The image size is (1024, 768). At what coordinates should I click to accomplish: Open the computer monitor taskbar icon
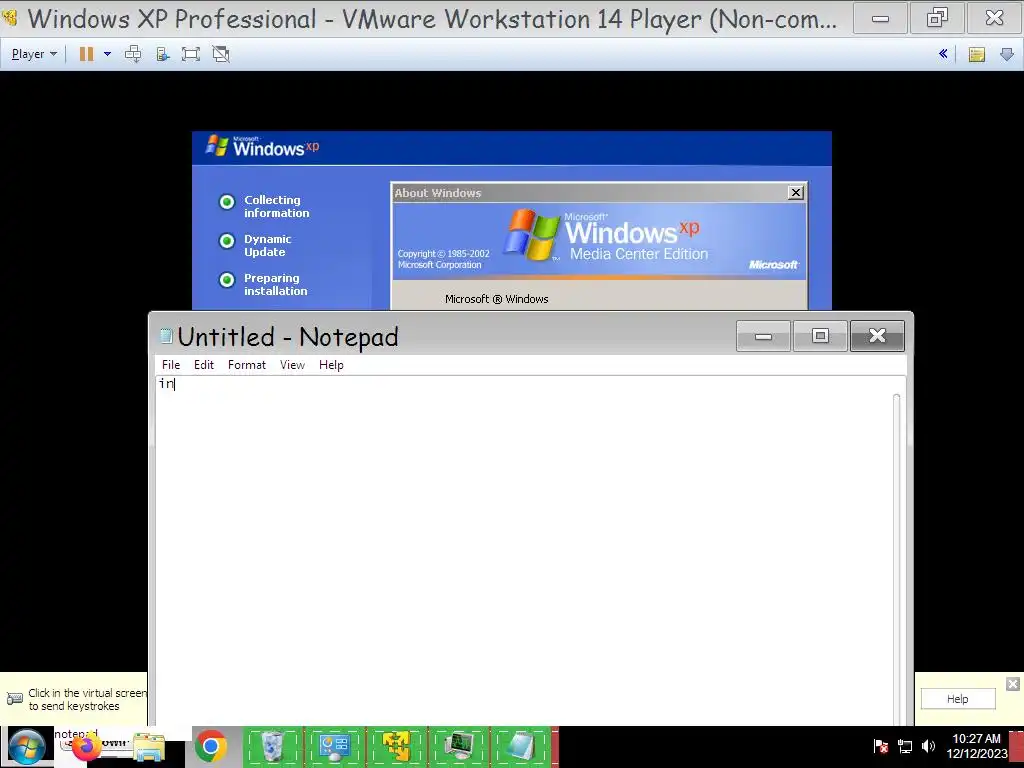pyautogui.click(x=458, y=746)
